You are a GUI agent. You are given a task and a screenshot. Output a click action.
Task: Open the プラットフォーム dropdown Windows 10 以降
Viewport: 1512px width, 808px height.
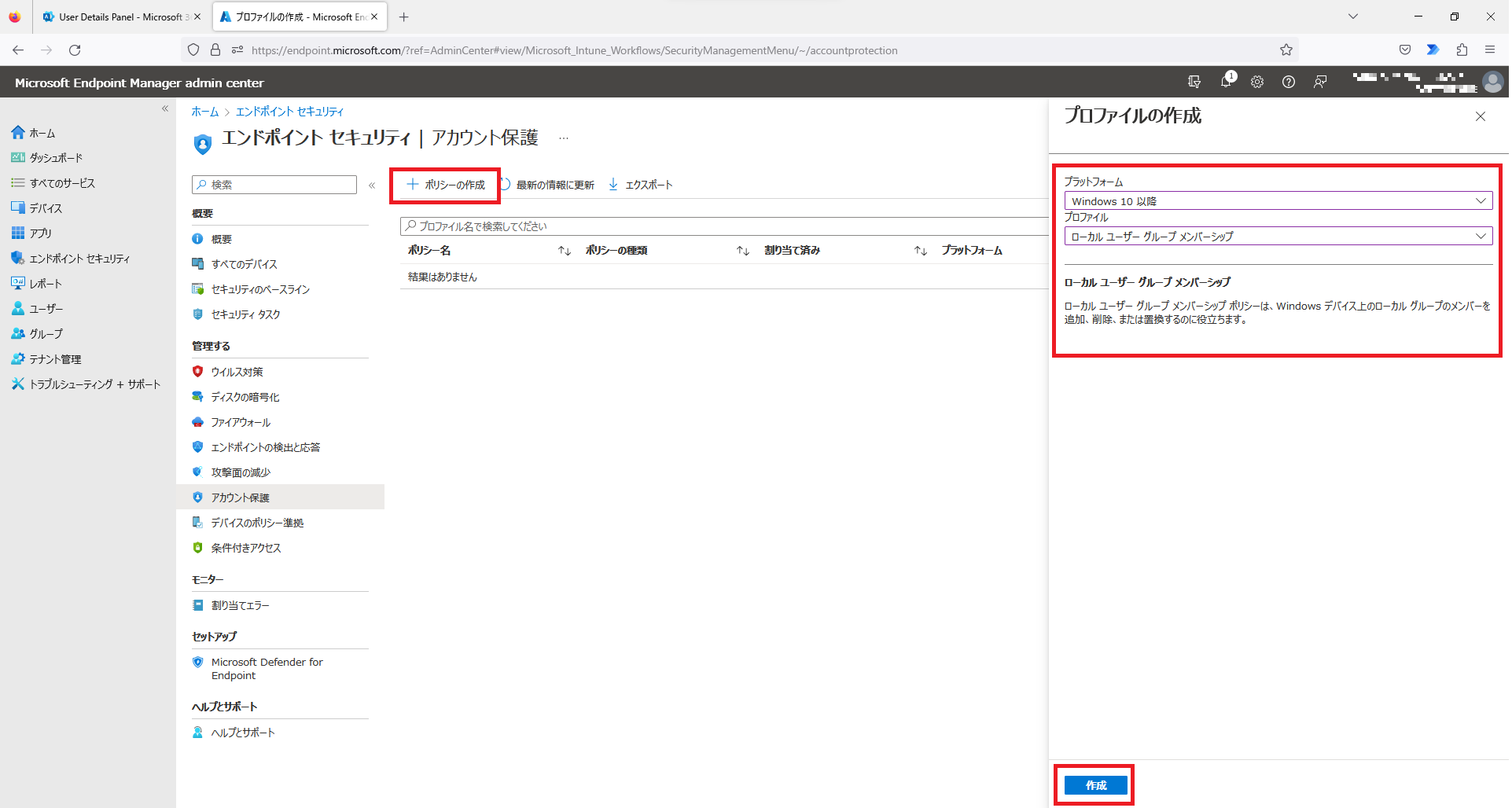1278,201
